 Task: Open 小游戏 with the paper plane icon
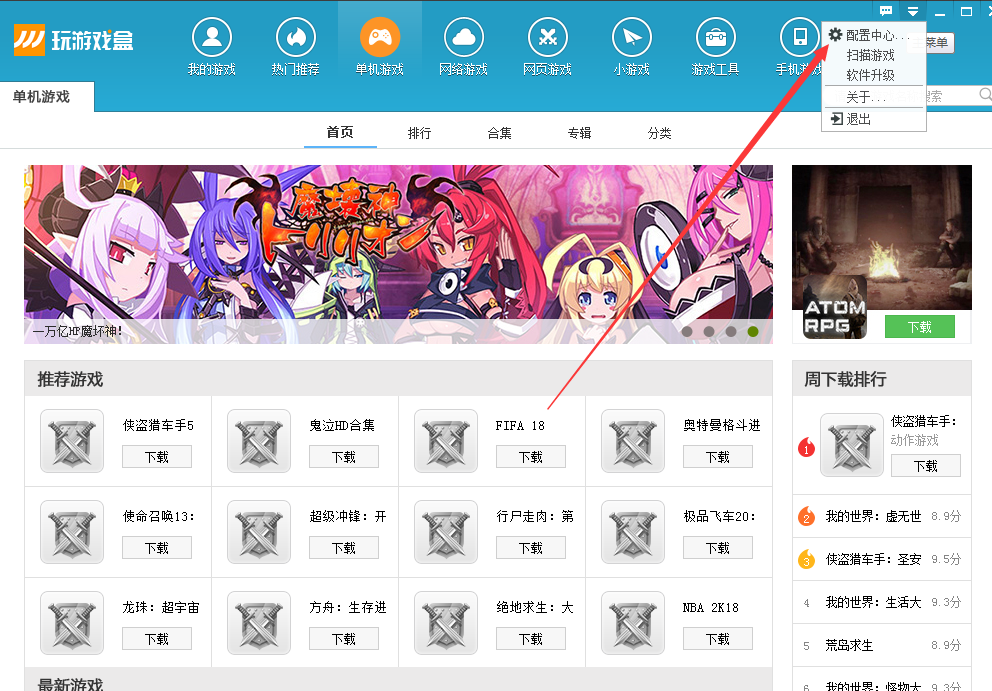coord(631,36)
